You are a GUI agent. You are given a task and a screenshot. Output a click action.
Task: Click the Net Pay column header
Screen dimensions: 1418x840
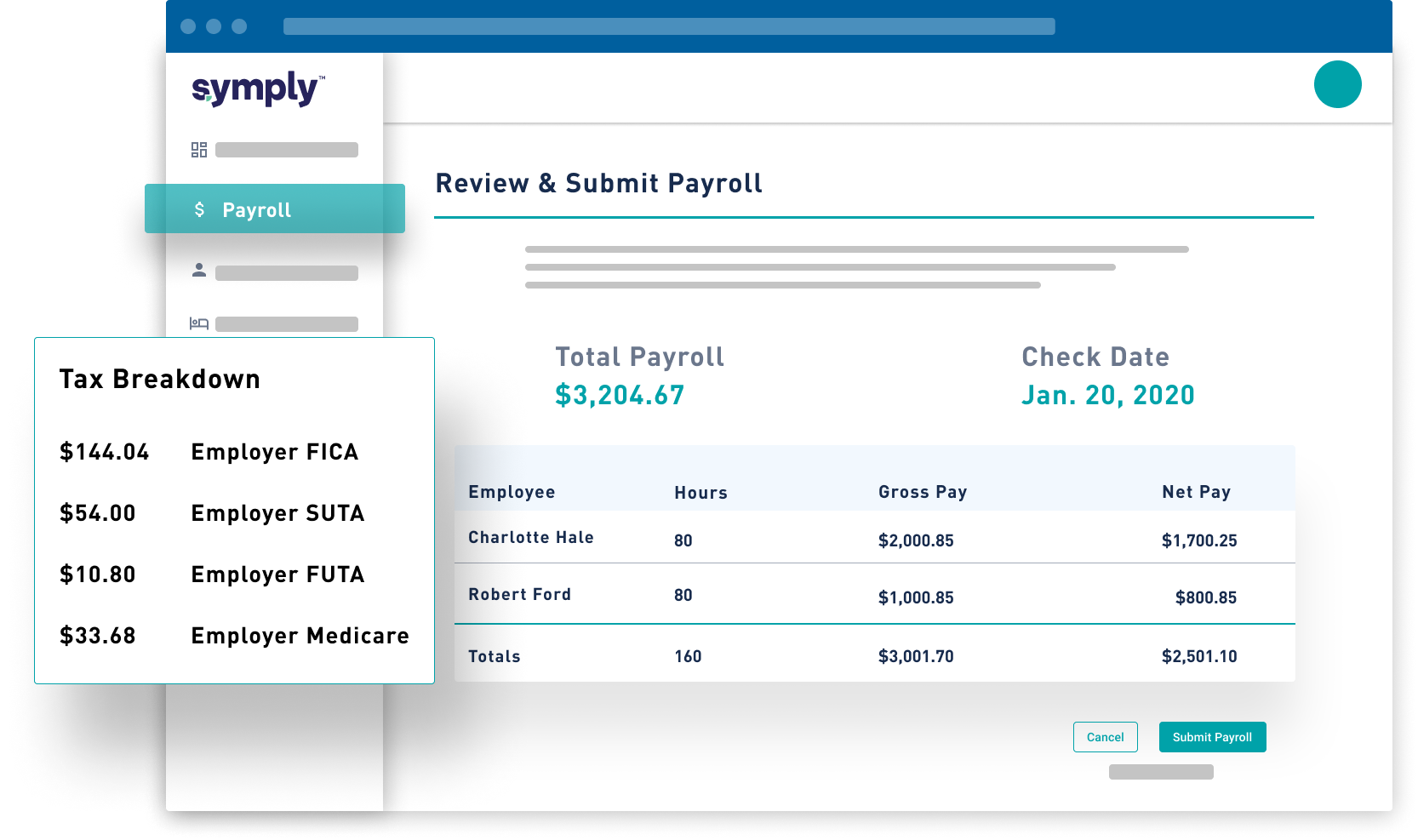coord(1196,492)
